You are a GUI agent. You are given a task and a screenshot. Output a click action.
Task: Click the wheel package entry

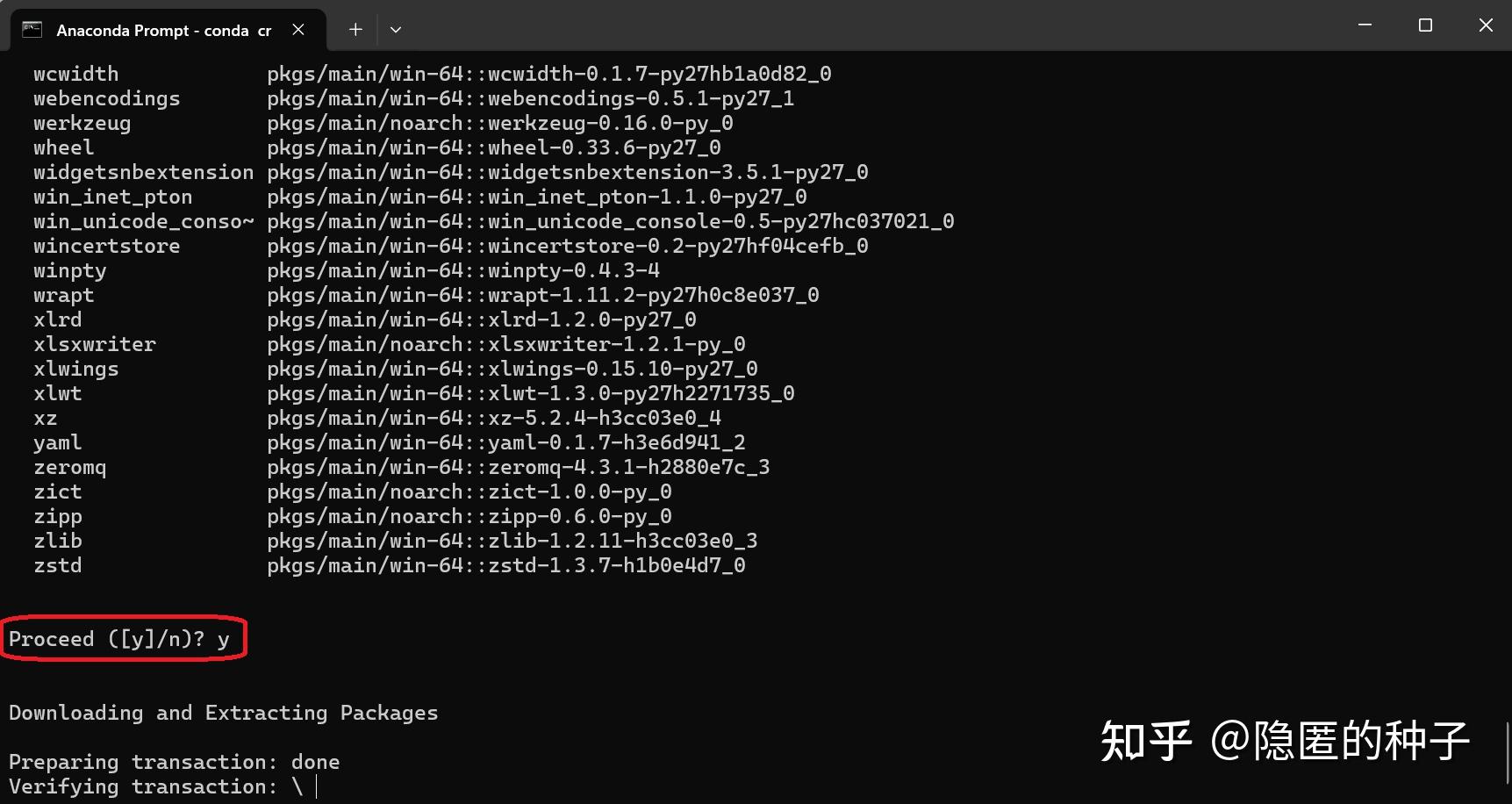(62, 147)
